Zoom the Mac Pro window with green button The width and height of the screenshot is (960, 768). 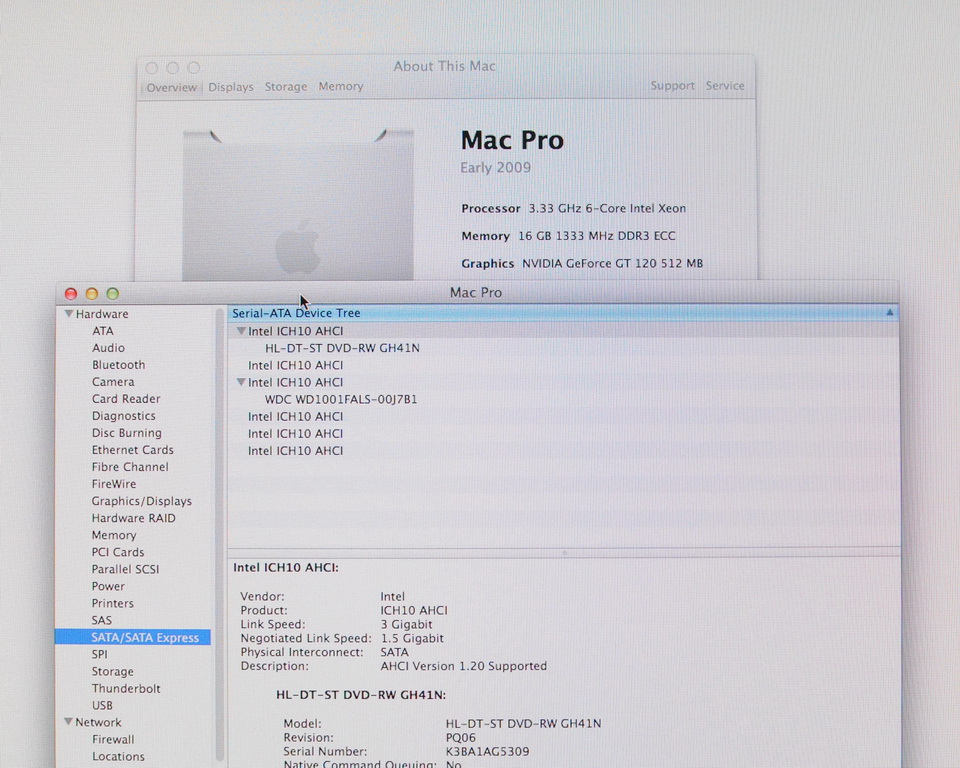(x=113, y=293)
